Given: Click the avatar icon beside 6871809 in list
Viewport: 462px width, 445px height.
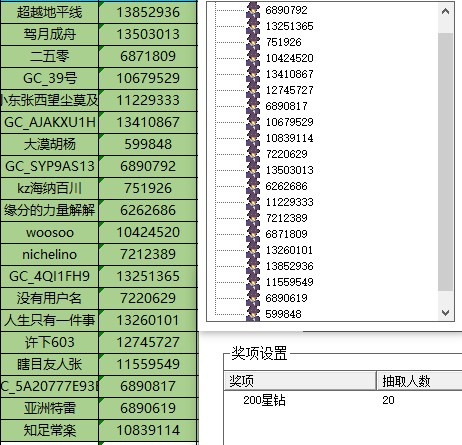Looking at the screenshot, I should tap(253, 234).
